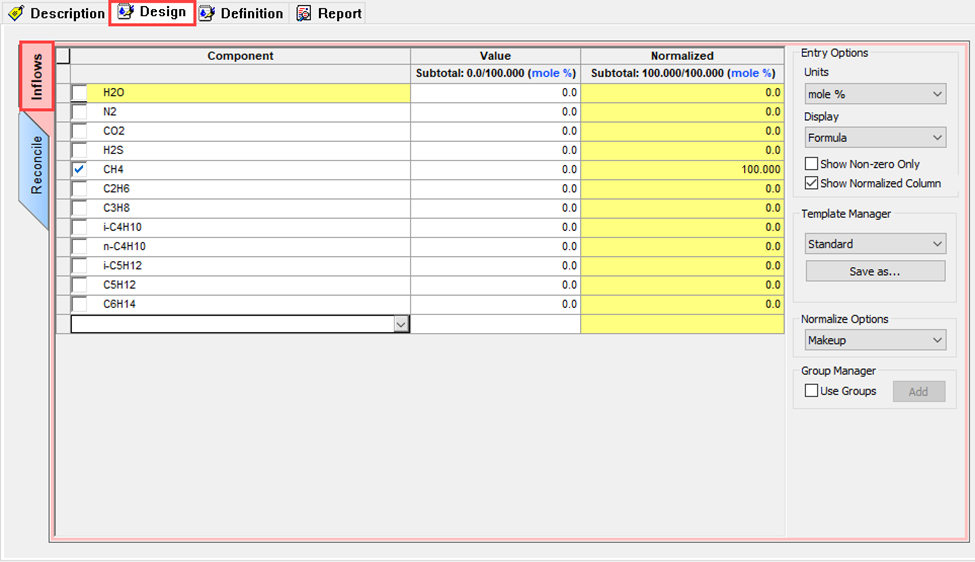Open the Units mole % dropdown
Screen dimensions: 975x562
pyautogui.click(x=875, y=94)
